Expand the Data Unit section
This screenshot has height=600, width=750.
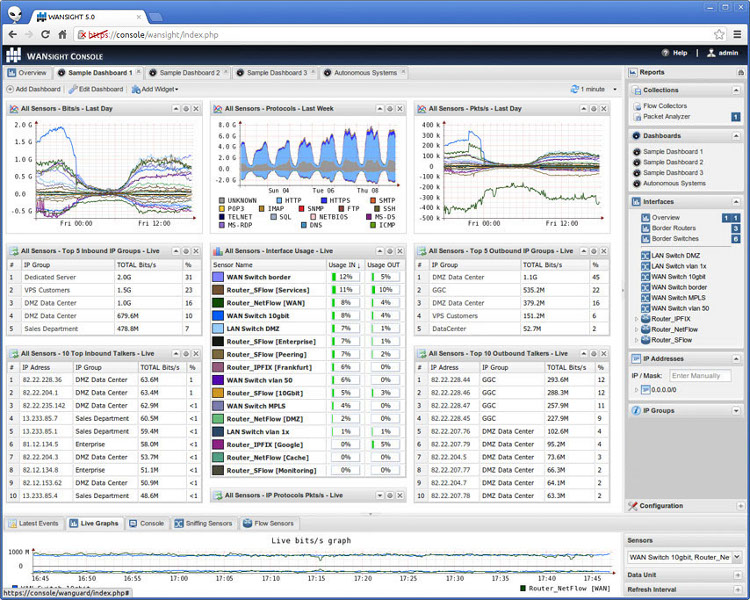coord(737,575)
